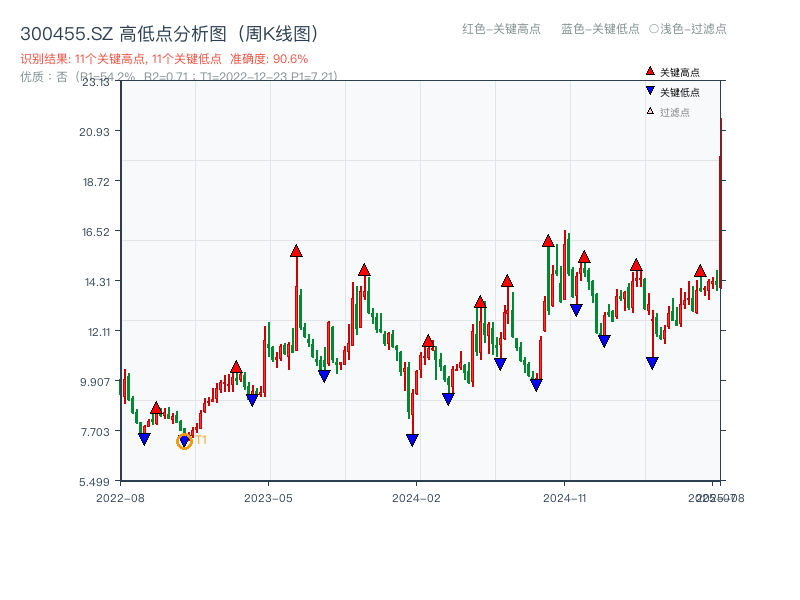Select blue low marker just before 2024-02
This screenshot has height=600, width=800.
click(x=412, y=440)
